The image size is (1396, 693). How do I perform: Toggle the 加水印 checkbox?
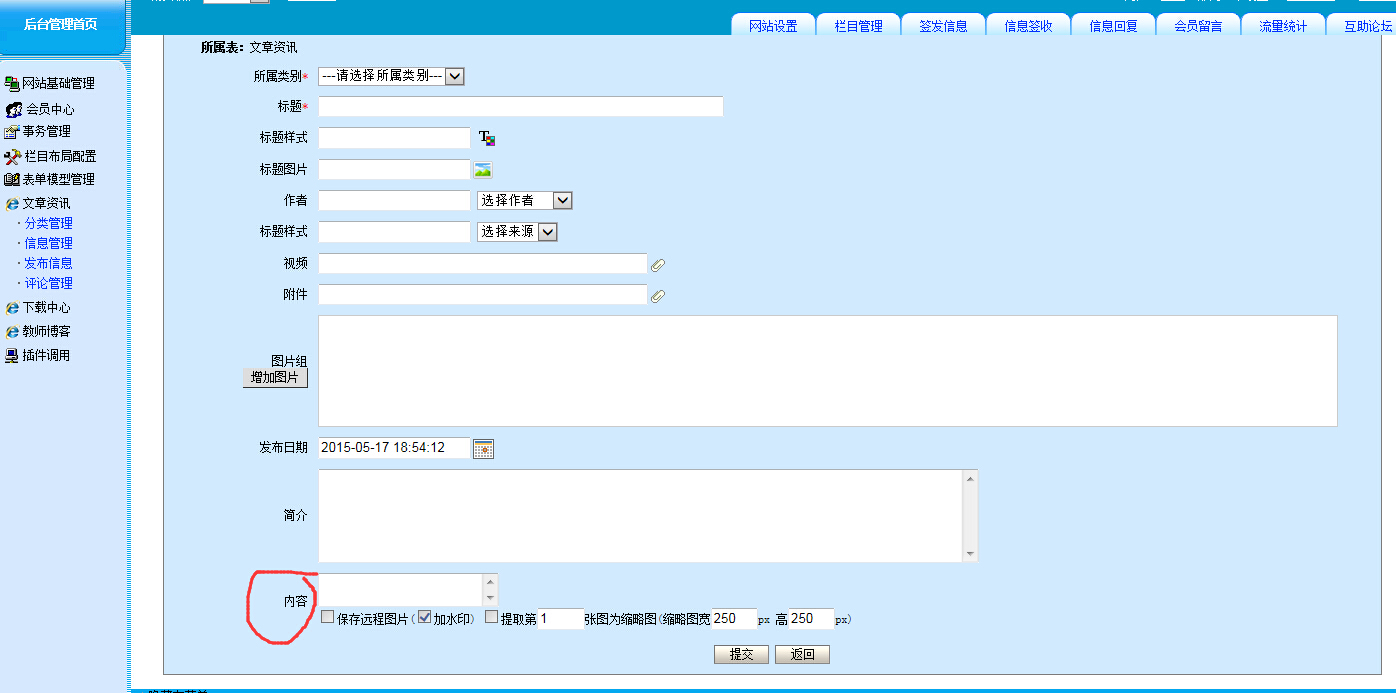click(424, 617)
